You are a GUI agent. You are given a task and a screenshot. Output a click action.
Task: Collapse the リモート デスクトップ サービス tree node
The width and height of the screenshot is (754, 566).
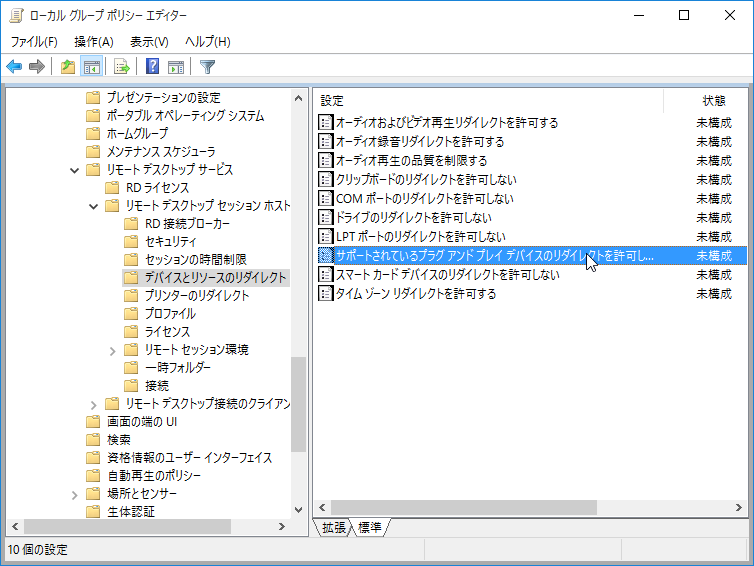click(x=75, y=170)
